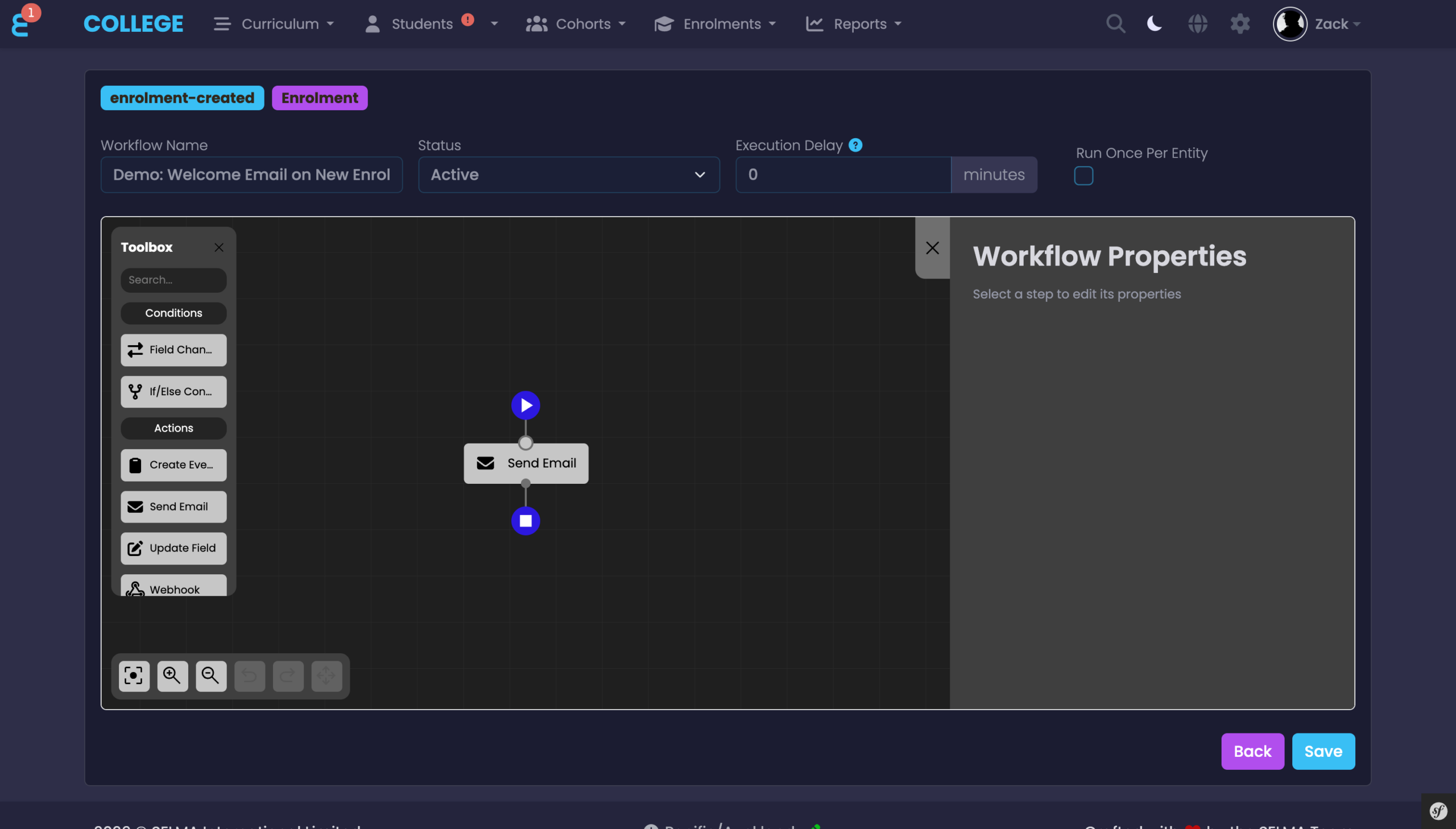This screenshot has height=829, width=1456.
Task: Enable Run Once Per Entity
Action: coord(1083,176)
